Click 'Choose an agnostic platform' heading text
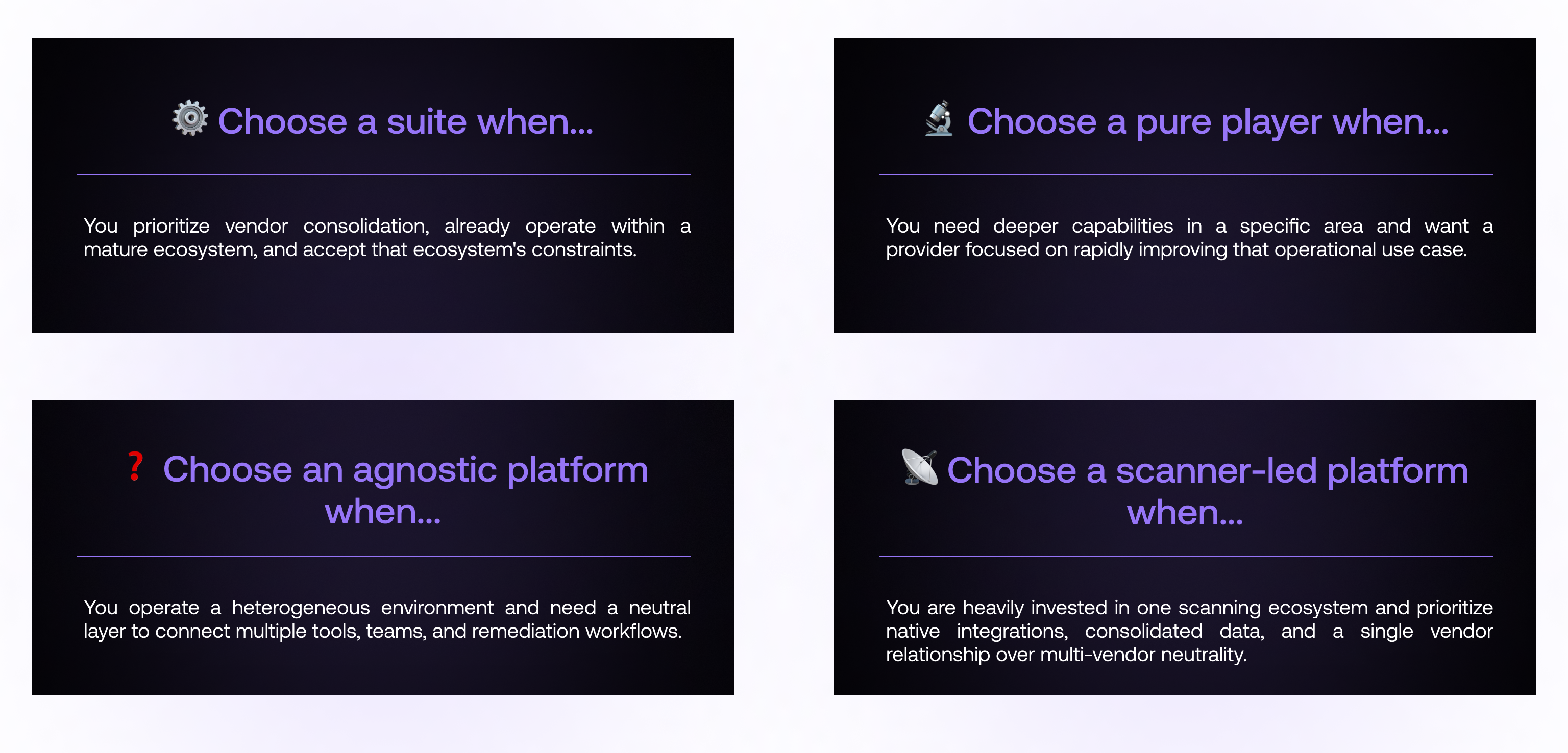The image size is (1568, 753). [405, 469]
